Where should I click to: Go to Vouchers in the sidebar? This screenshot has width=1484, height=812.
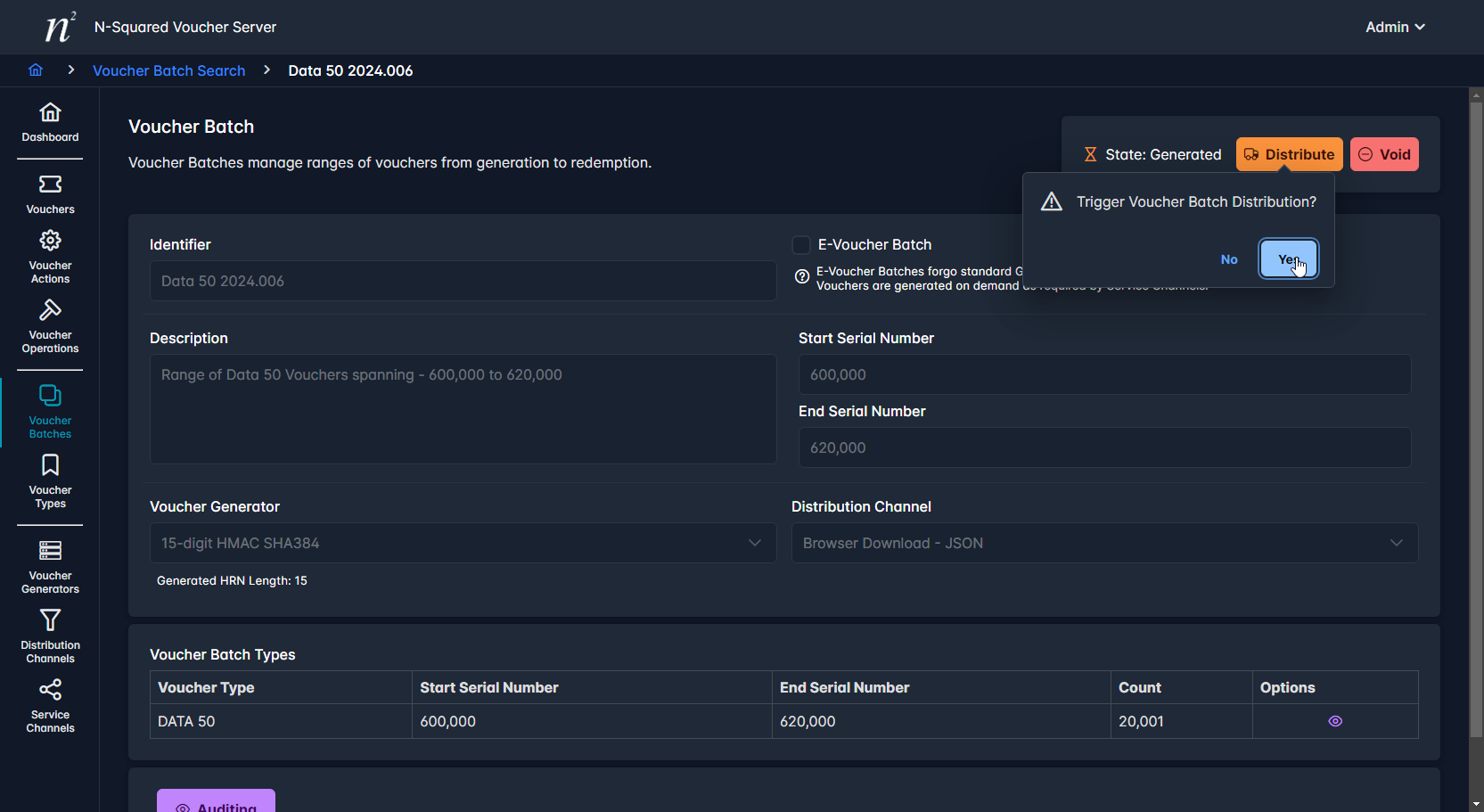click(50, 185)
